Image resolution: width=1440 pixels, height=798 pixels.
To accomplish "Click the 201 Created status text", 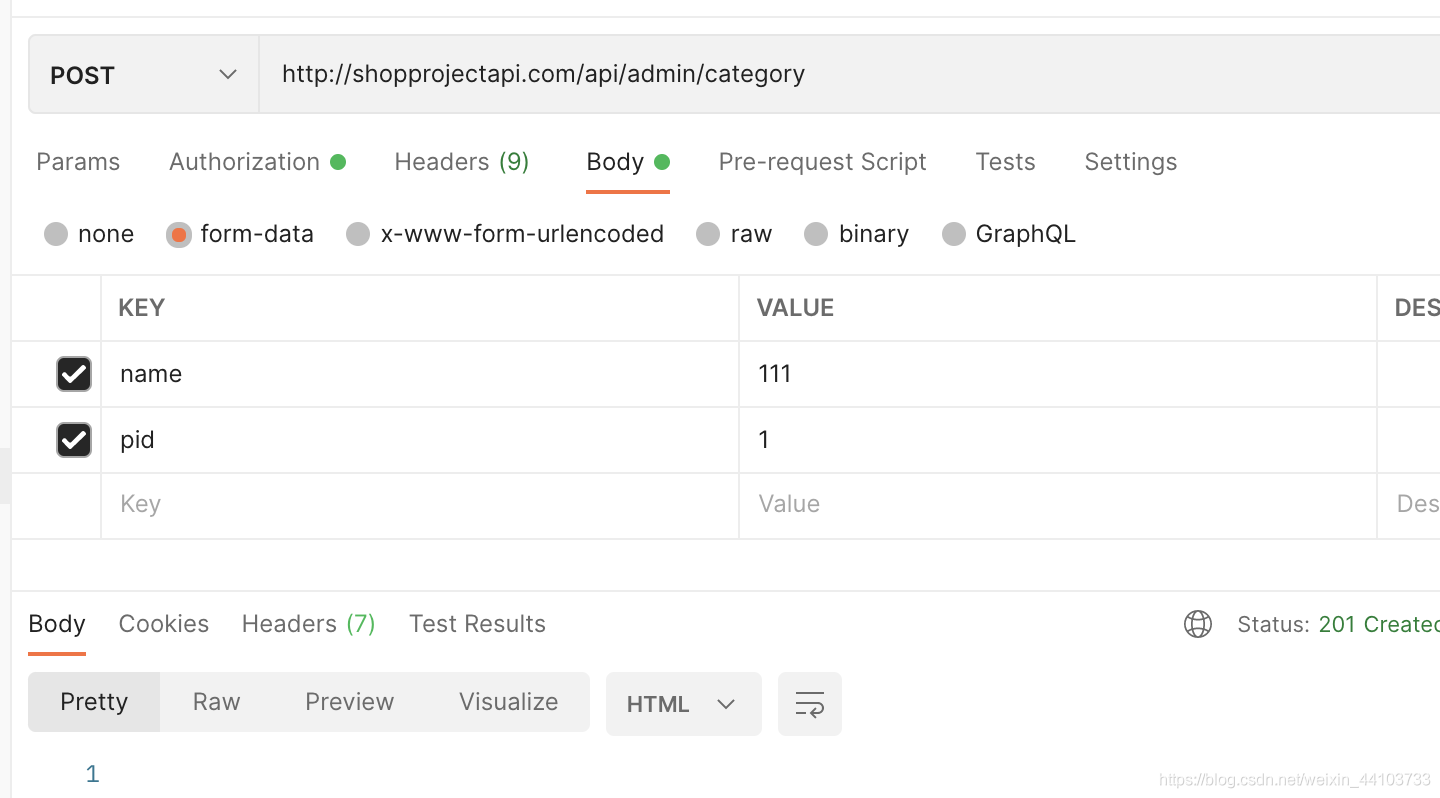I will (1379, 624).
